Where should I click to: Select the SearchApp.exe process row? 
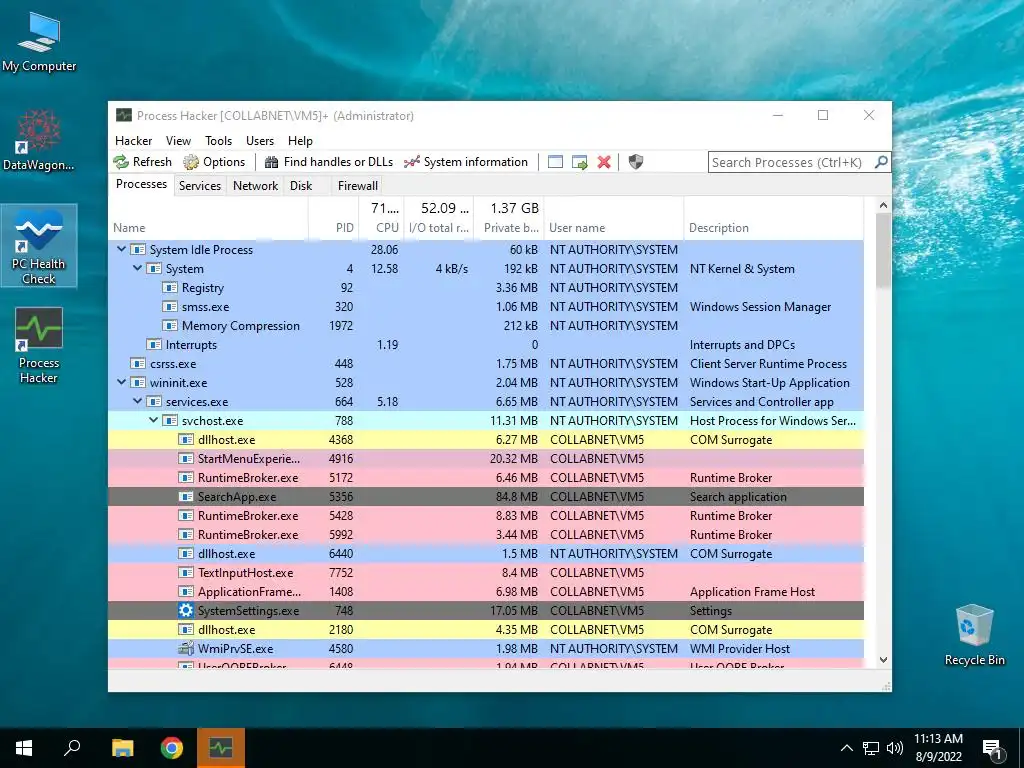(x=486, y=496)
